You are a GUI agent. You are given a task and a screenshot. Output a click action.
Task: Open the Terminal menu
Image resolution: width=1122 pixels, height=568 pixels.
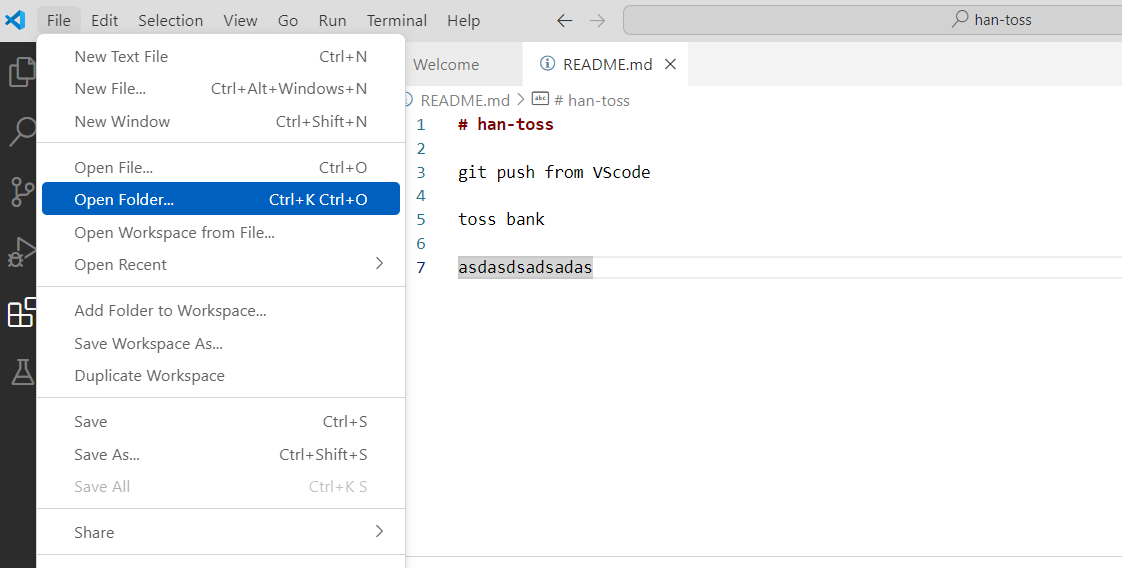[397, 21]
